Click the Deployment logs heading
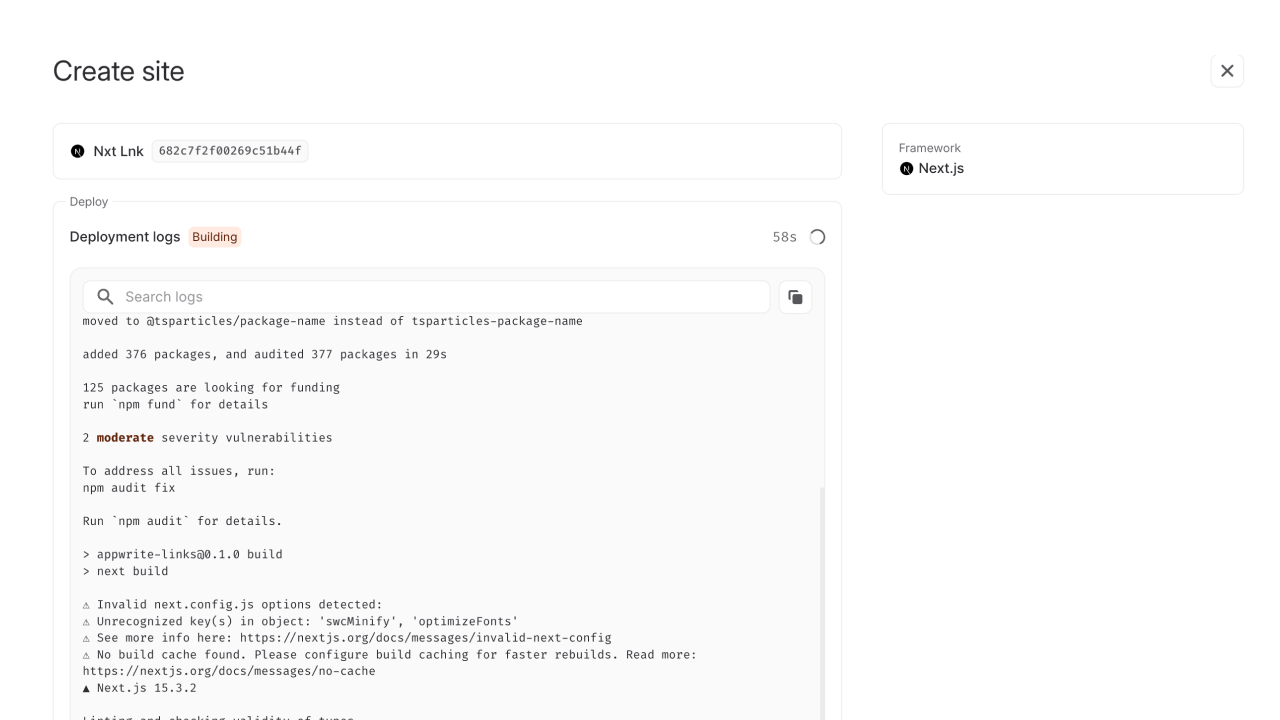1280x720 pixels. [x=125, y=237]
